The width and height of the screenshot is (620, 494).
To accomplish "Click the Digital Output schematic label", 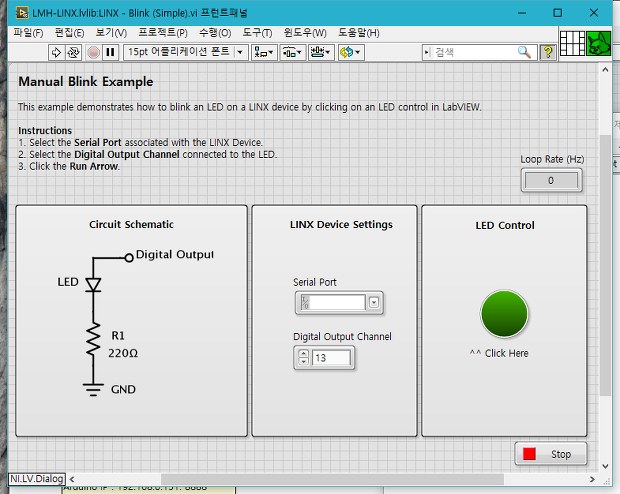I will pyautogui.click(x=174, y=254).
